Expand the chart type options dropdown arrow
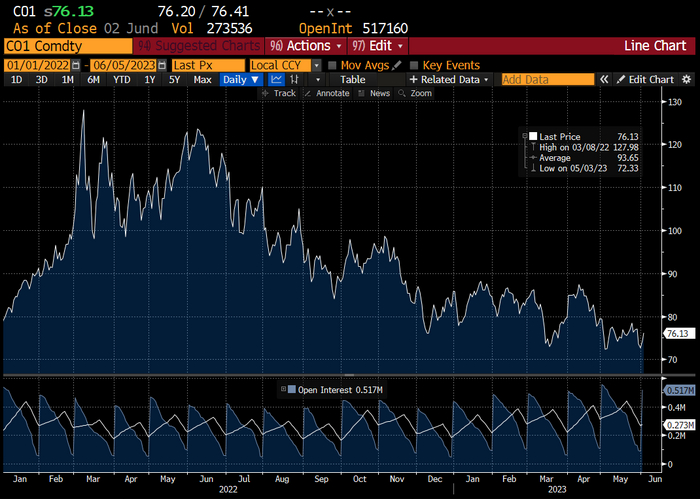The width and height of the screenshot is (700, 499). (318, 79)
